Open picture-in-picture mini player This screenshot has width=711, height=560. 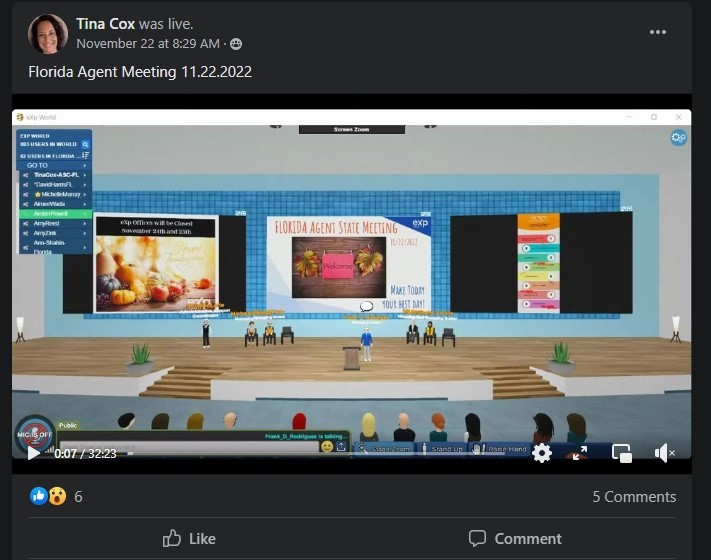621,453
